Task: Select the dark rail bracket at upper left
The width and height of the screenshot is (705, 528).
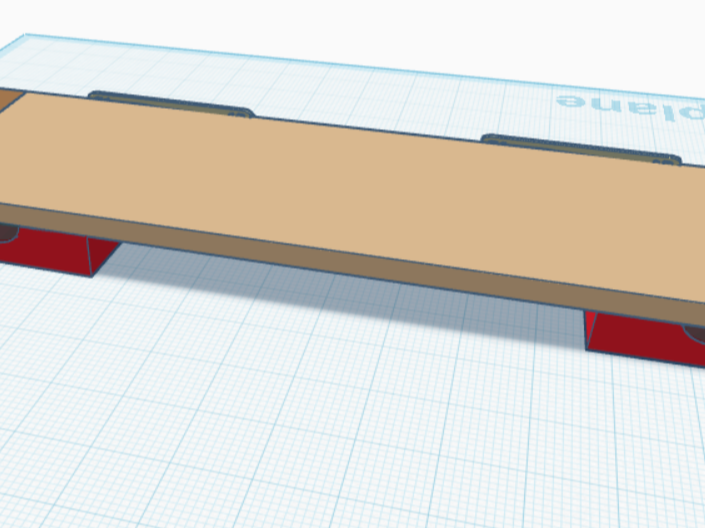Action: click(x=171, y=104)
